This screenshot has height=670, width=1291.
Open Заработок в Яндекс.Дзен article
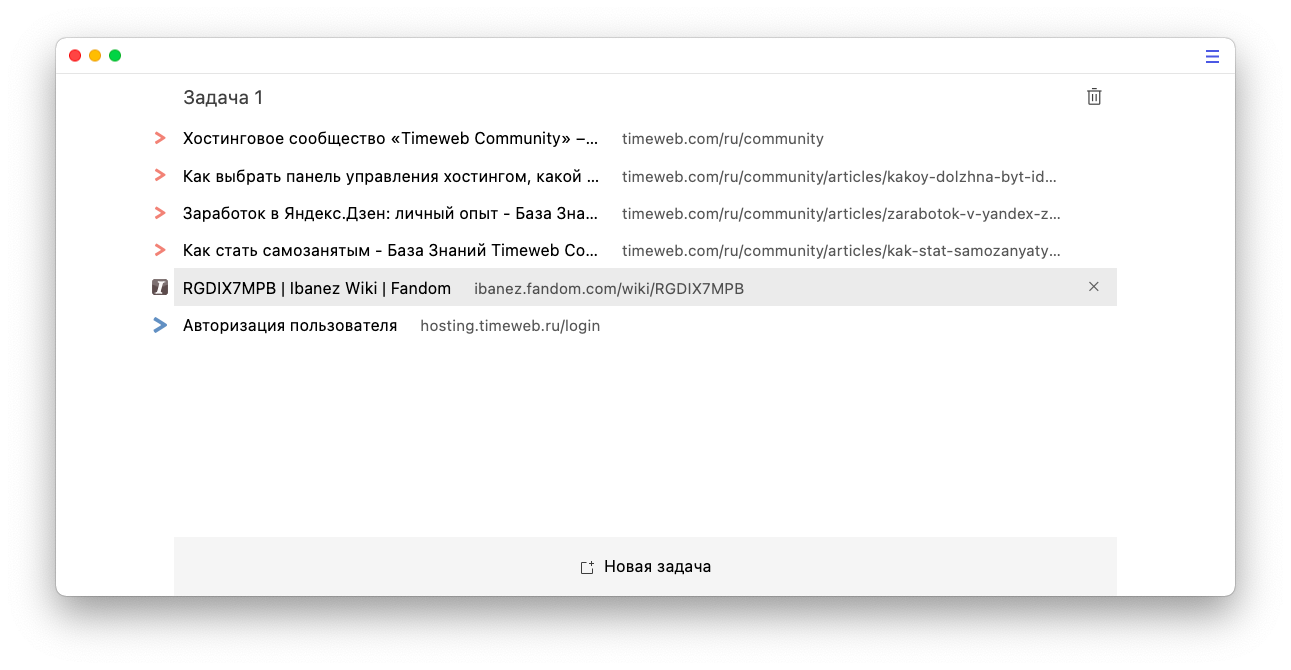click(390, 214)
